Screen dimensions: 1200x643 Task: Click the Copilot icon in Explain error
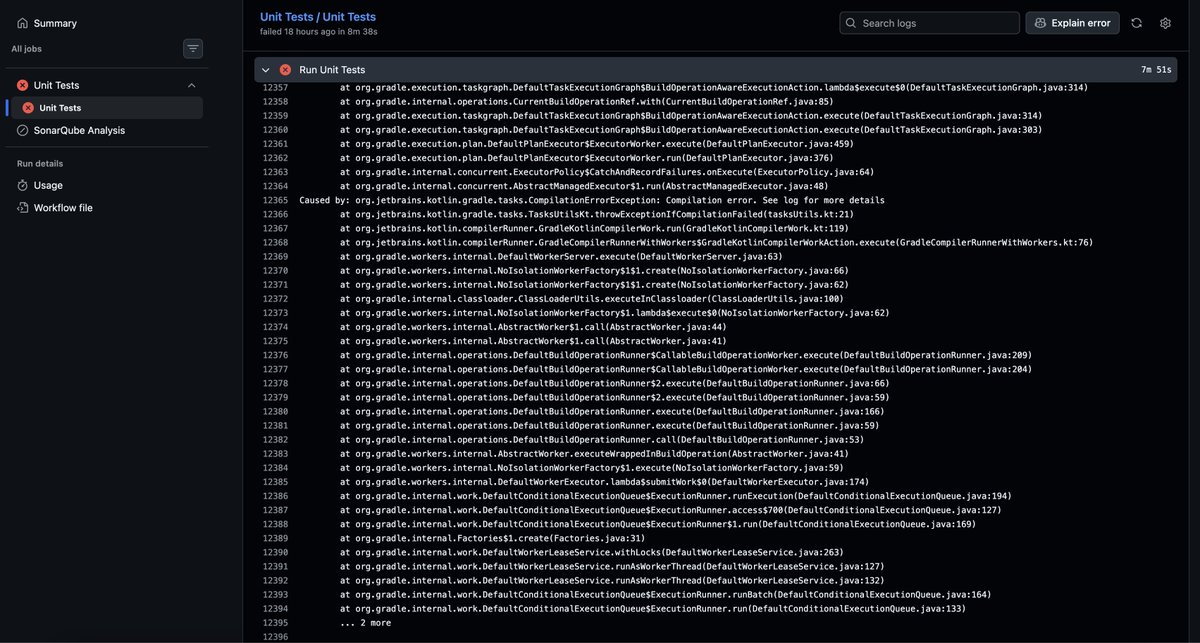click(1040, 23)
